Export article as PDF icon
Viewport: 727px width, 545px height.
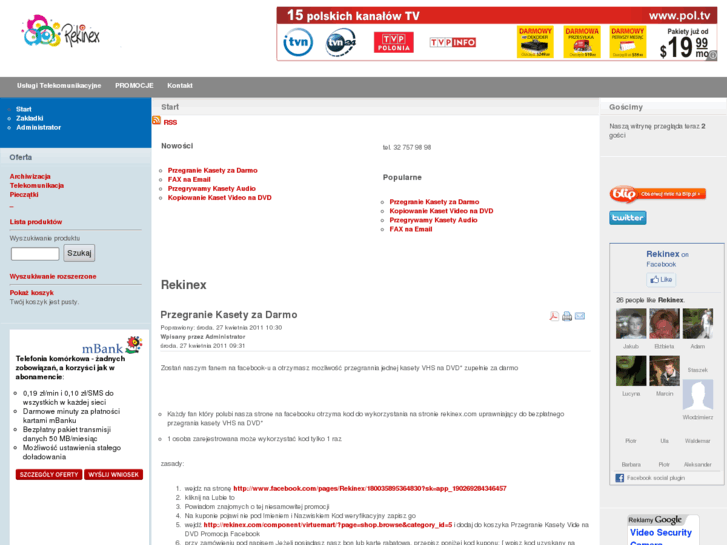point(554,316)
